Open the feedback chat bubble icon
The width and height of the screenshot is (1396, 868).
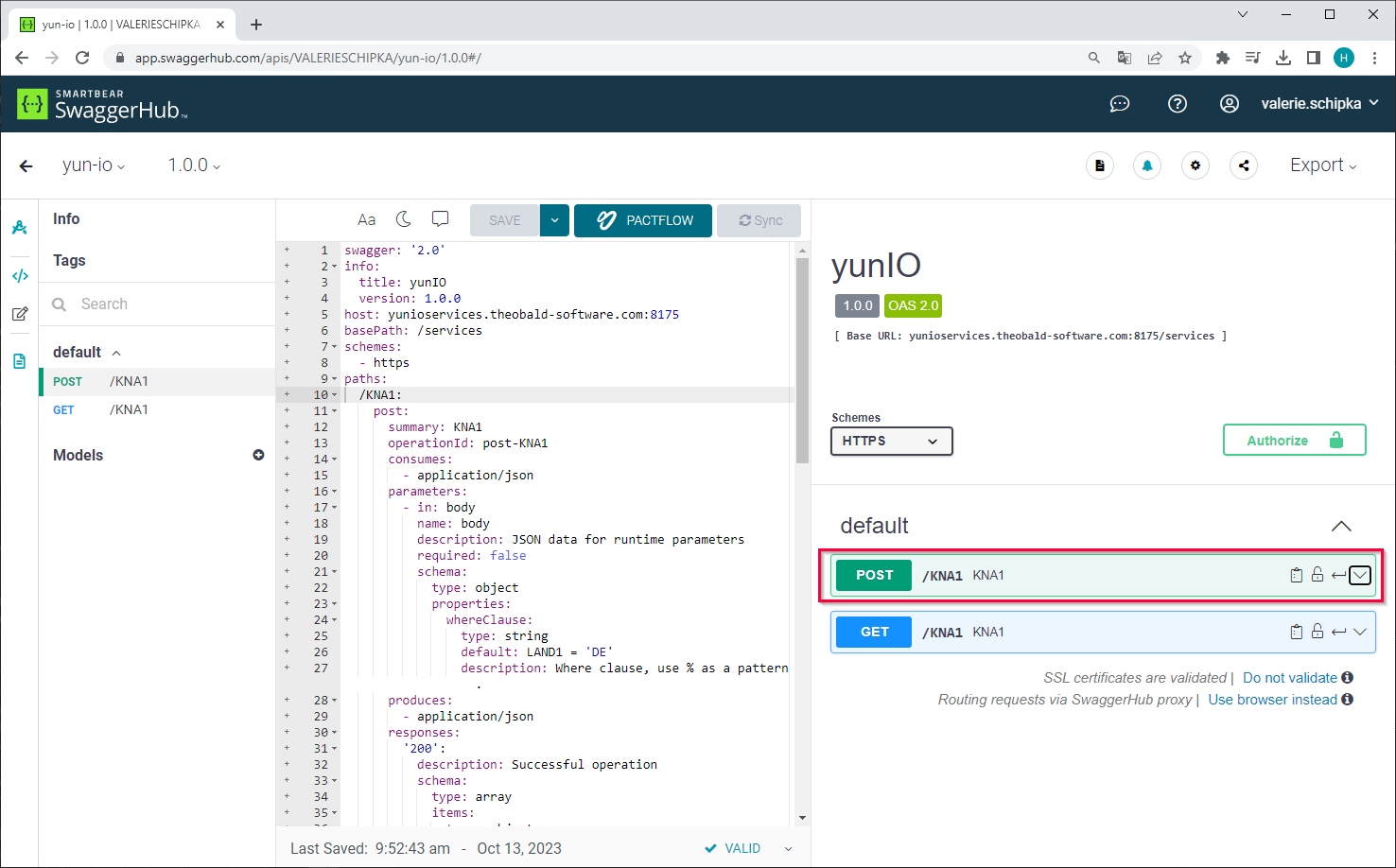[x=1120, y=104]
